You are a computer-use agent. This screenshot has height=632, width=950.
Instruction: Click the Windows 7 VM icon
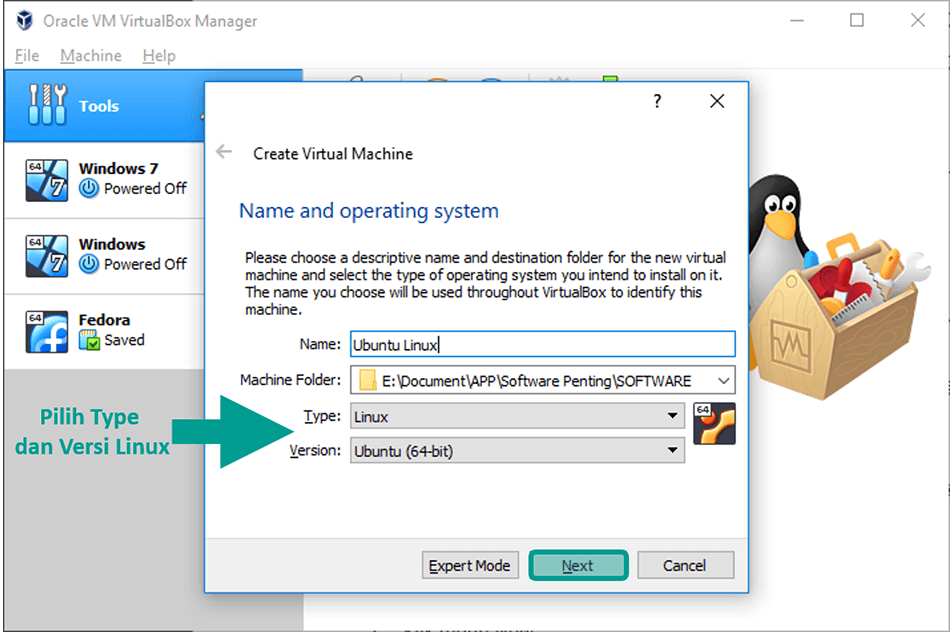pyautogui.click(x=47, y=180)
